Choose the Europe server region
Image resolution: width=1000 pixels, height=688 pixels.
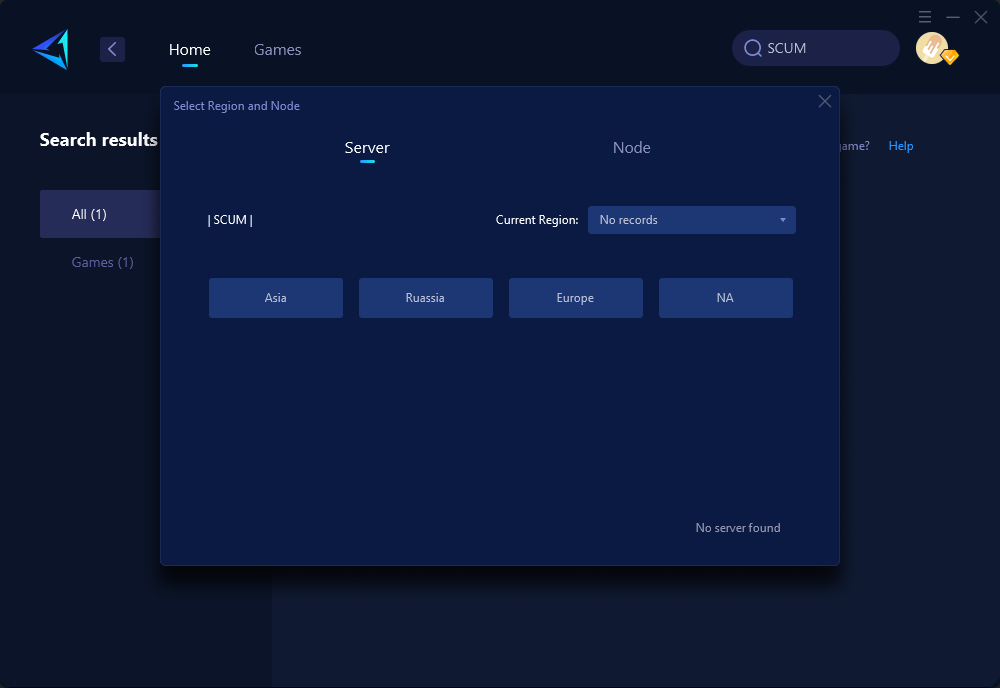pos(575,298)
